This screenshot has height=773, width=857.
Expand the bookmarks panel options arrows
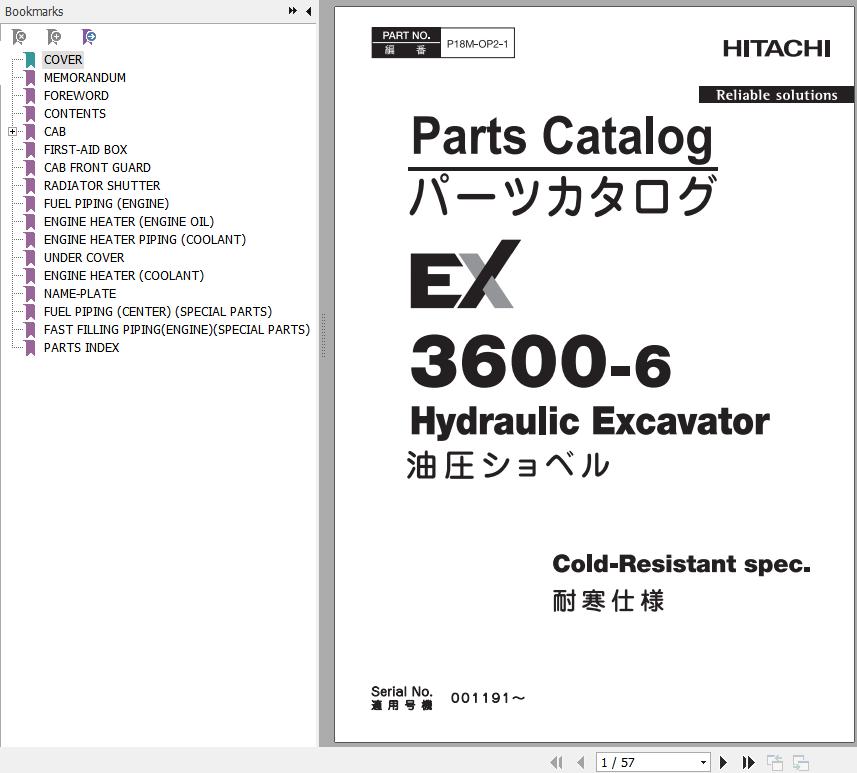tap(293, 11)
